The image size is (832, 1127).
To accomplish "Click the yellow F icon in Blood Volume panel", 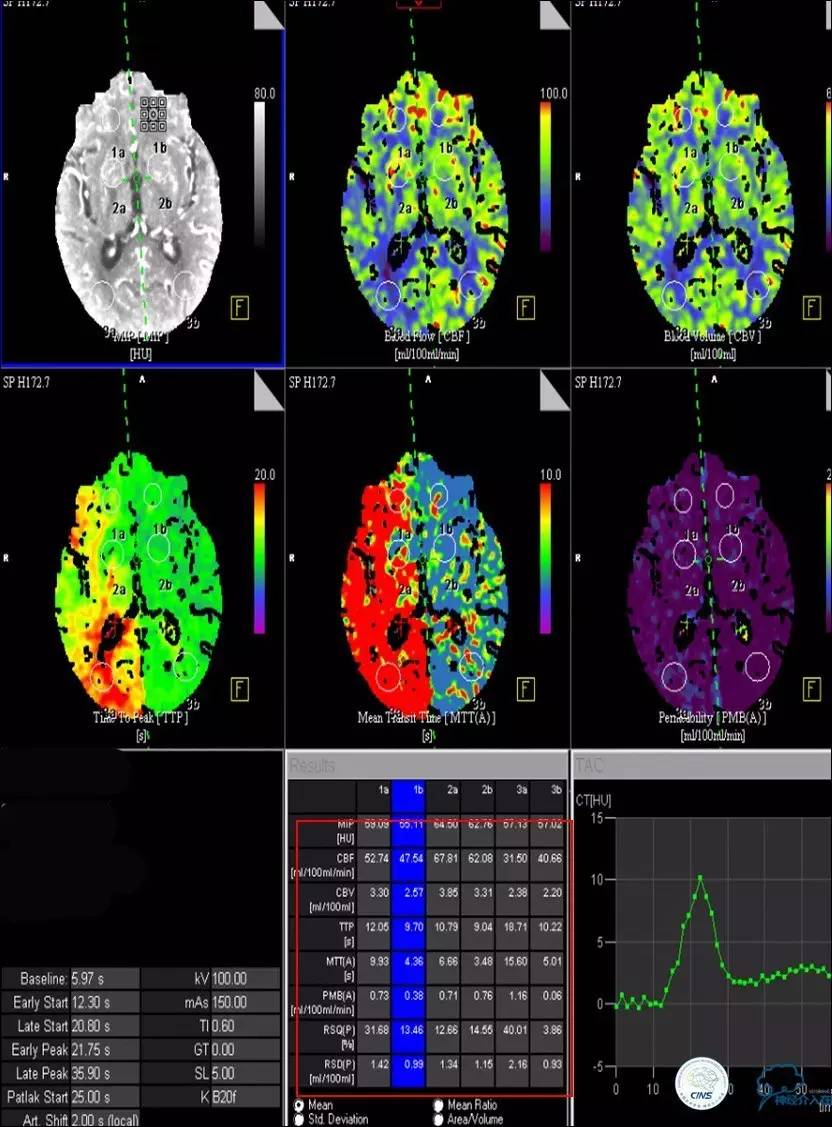I will pyautogui.click(x=813, y=306).
